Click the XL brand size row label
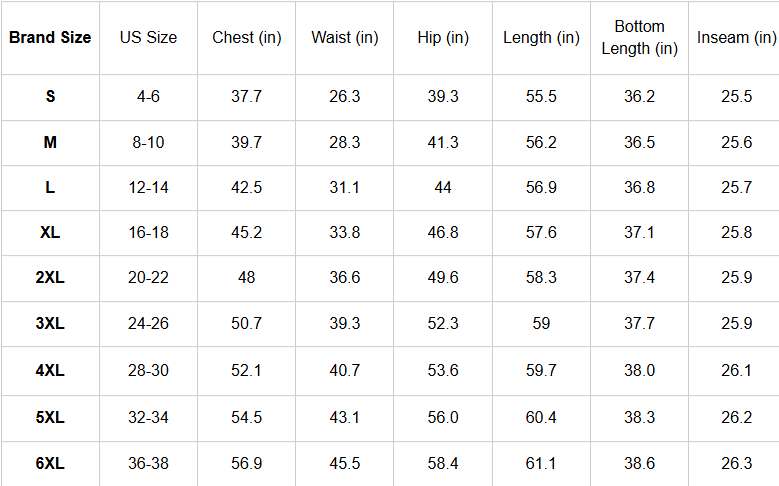Viewport: 779px width, 486px height. pyautogui.click(x=50, y=233)
